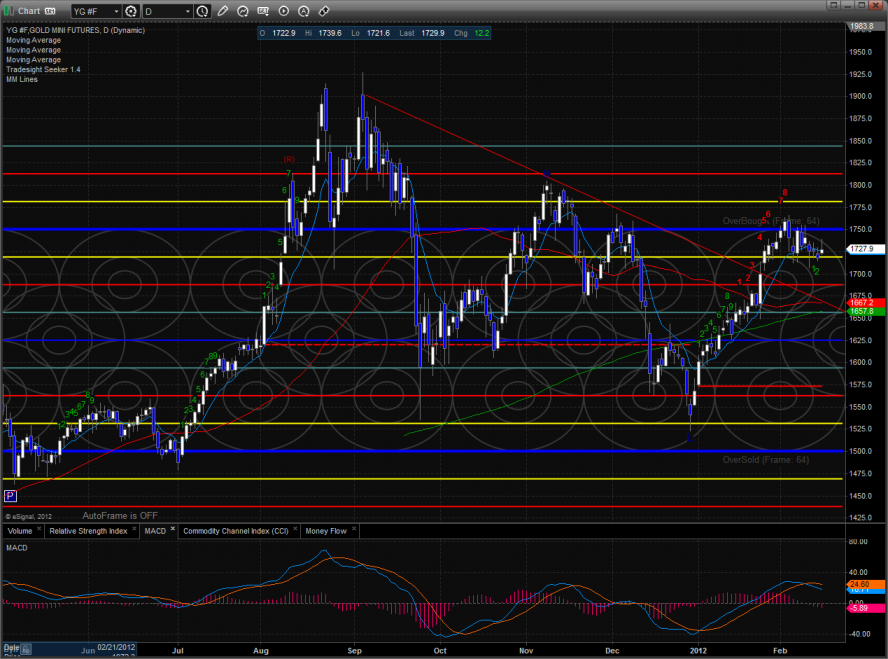Screen dimensions: 888x659
Task: Close the Relative Strength Index tab
Action: tap(134, 529)
